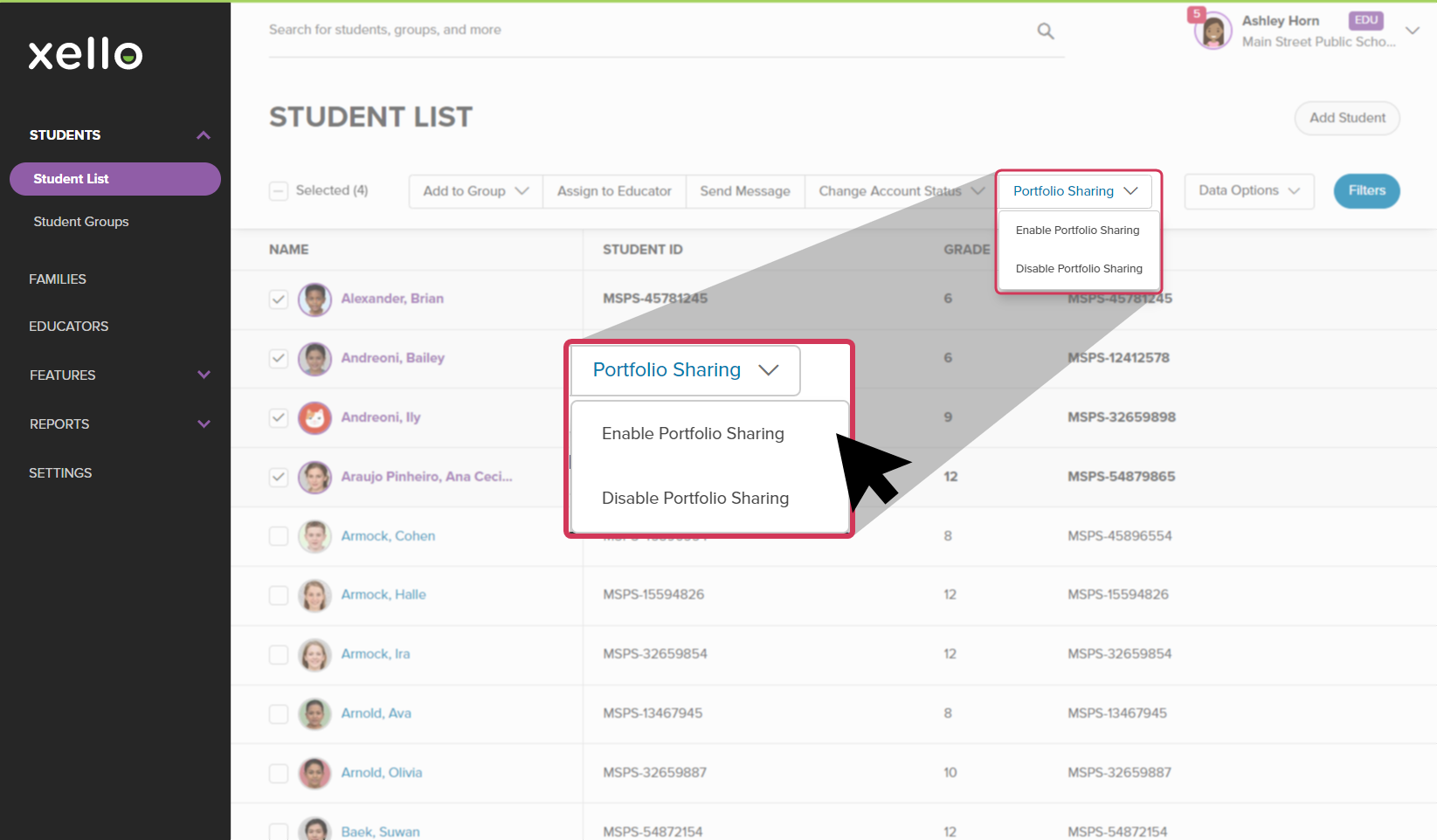Clear the Selected (4) header checkbox

(279, 189)
